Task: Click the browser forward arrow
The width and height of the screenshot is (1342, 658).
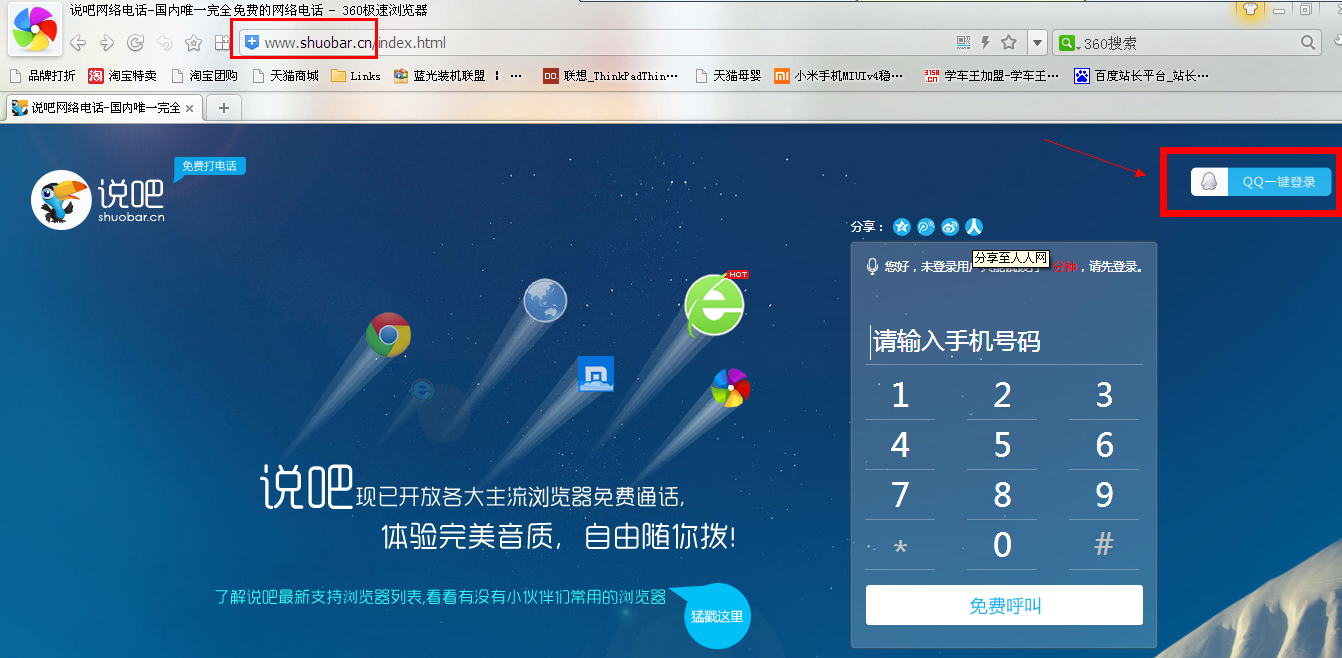Action: (x=106, y=43)
